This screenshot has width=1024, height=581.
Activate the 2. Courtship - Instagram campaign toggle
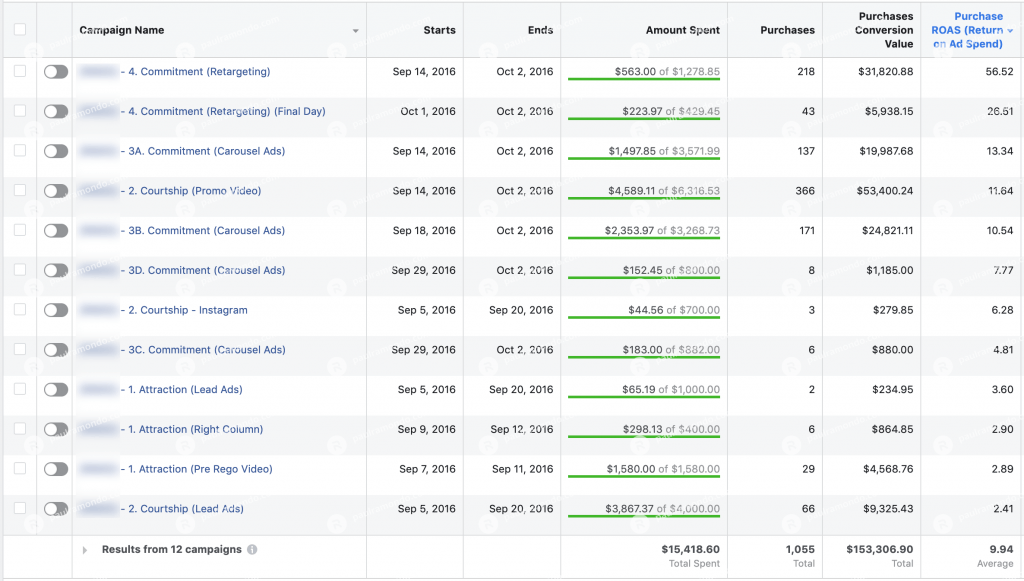click(x=56, y=310)
